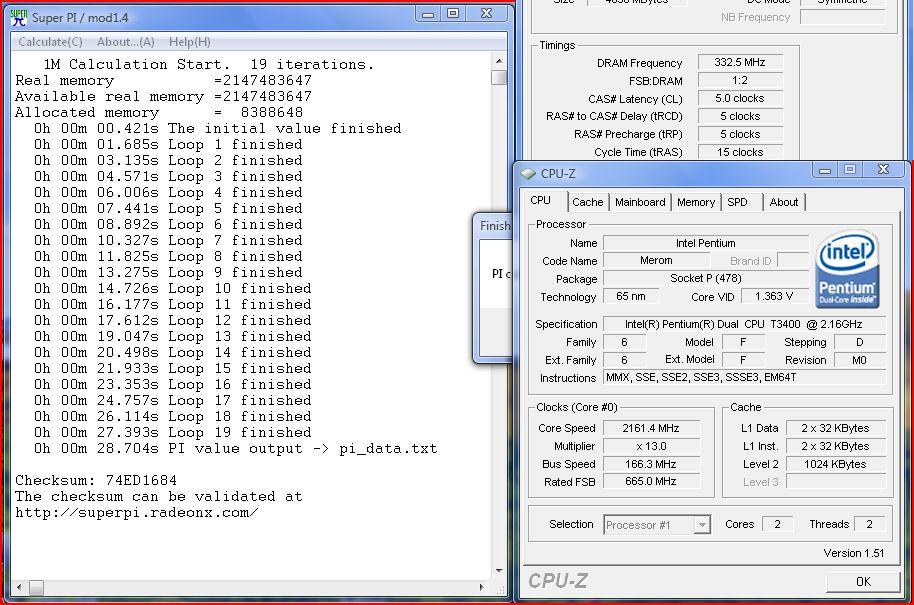Click the Technology value 65 nm
This screenshot has height=605, width=914.
[631, 297]
